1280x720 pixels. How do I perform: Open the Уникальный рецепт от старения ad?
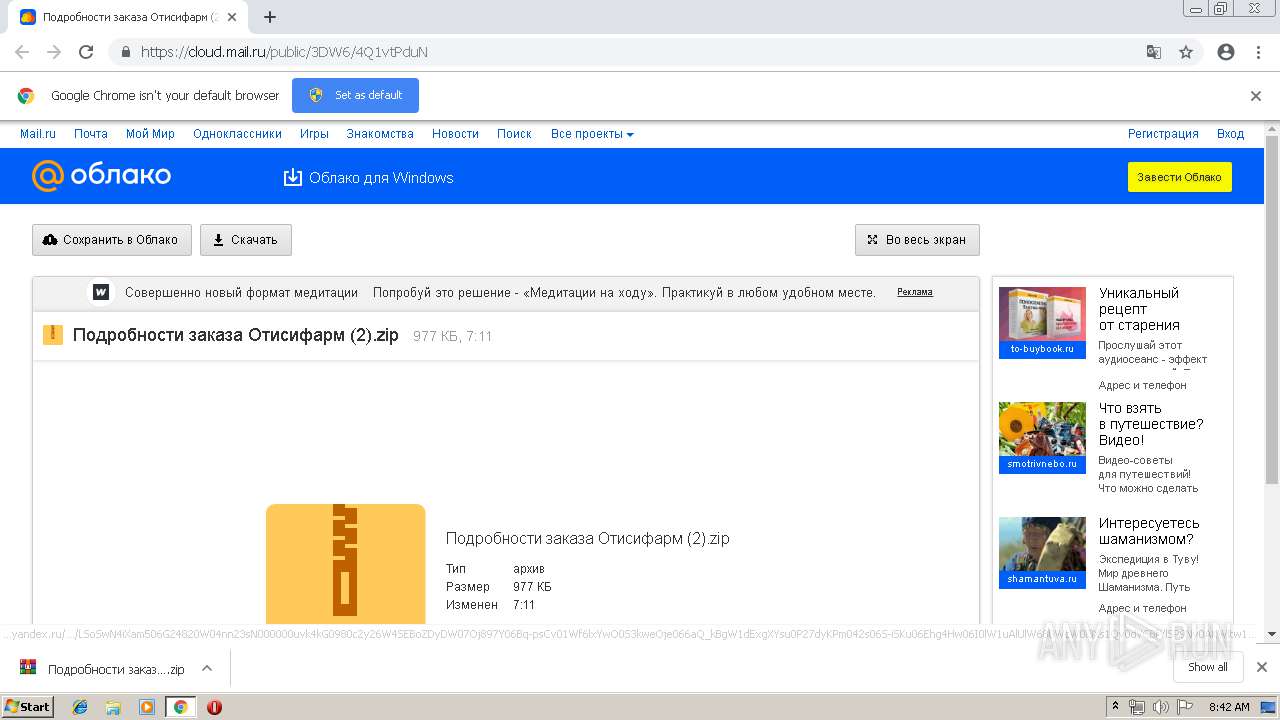(1139, 309)
